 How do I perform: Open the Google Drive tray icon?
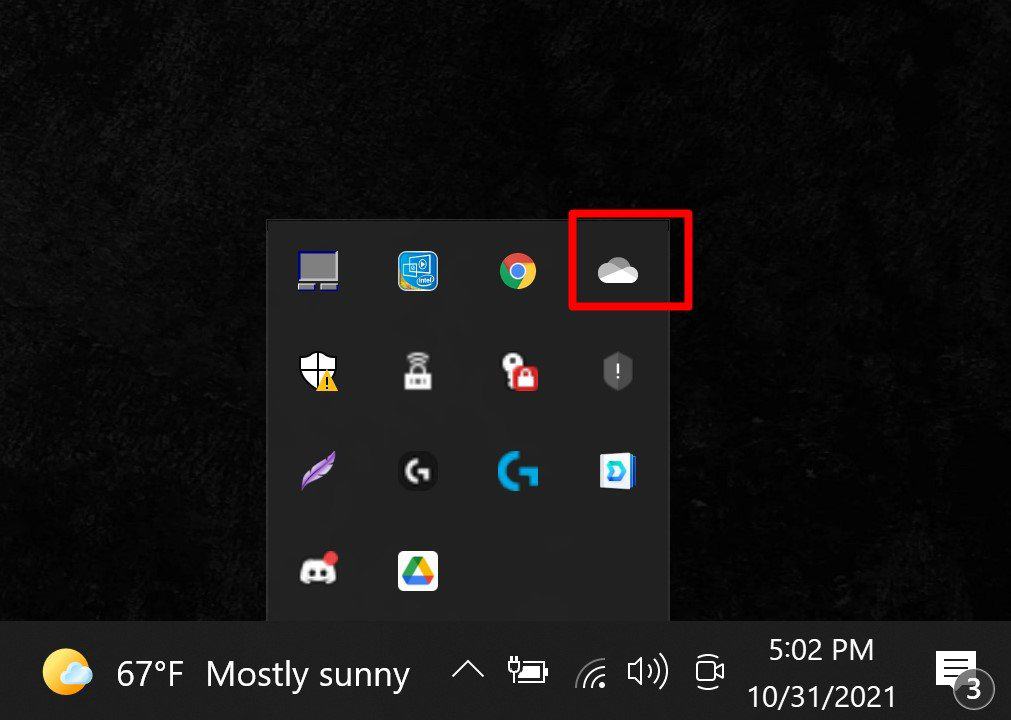coord(418,571)
